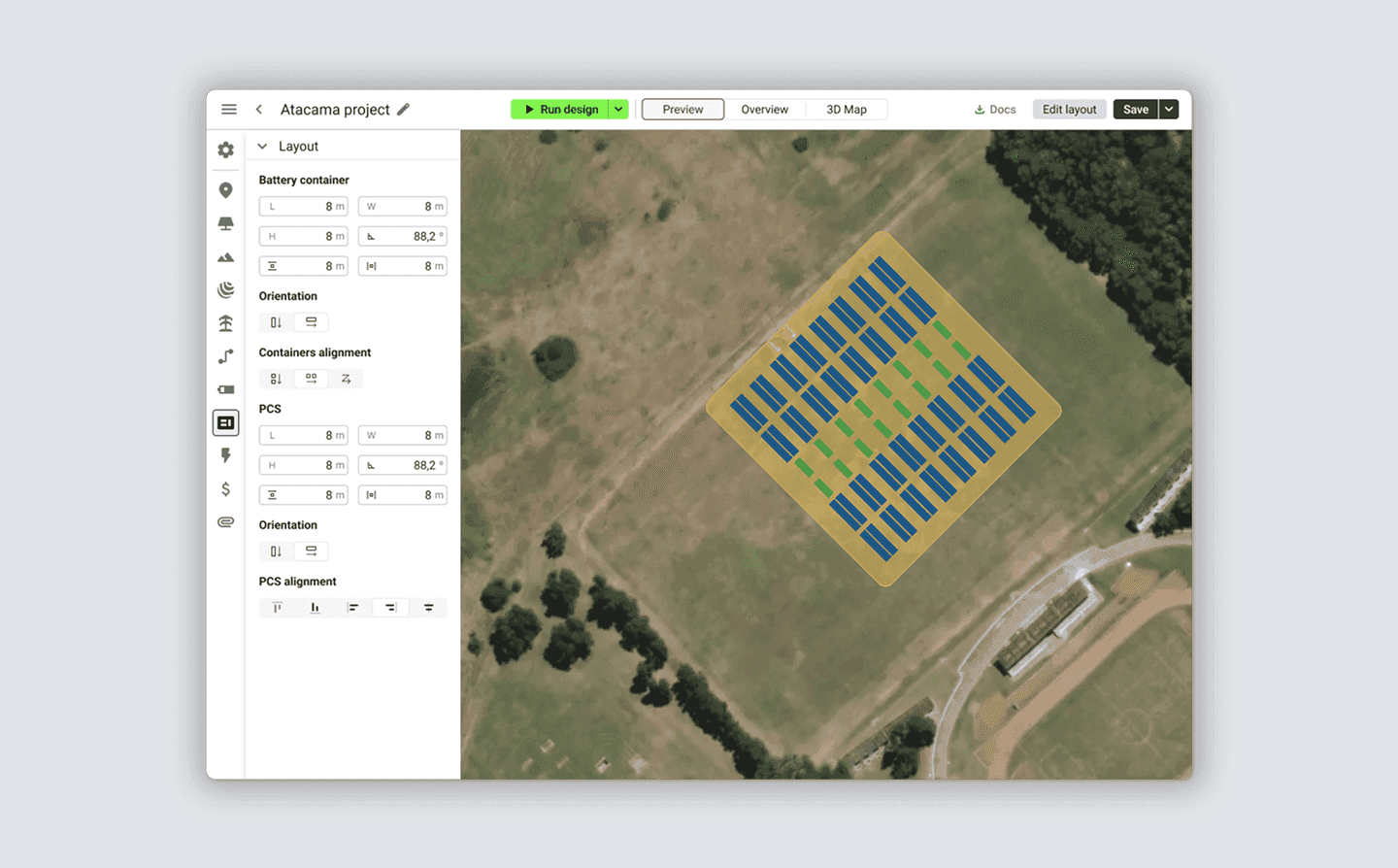Open Save options dropdown arrow
1398x868 pixels.
pyautogui.click(x=1170, y=110)
